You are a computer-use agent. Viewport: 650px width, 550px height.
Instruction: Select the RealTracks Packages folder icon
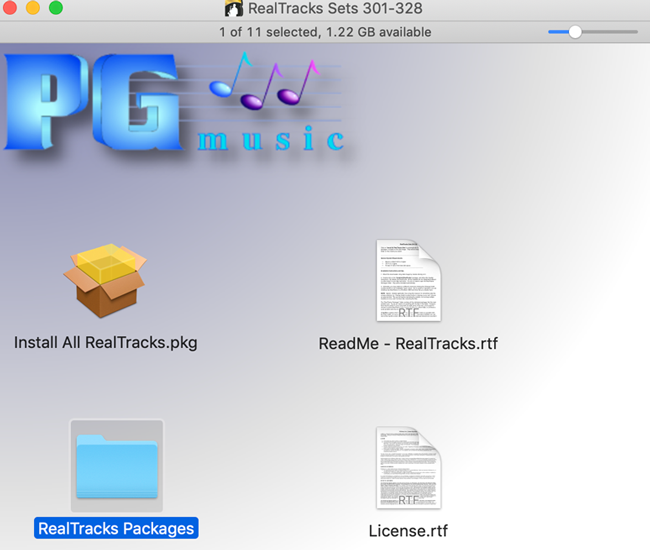(x=117, y=466)
